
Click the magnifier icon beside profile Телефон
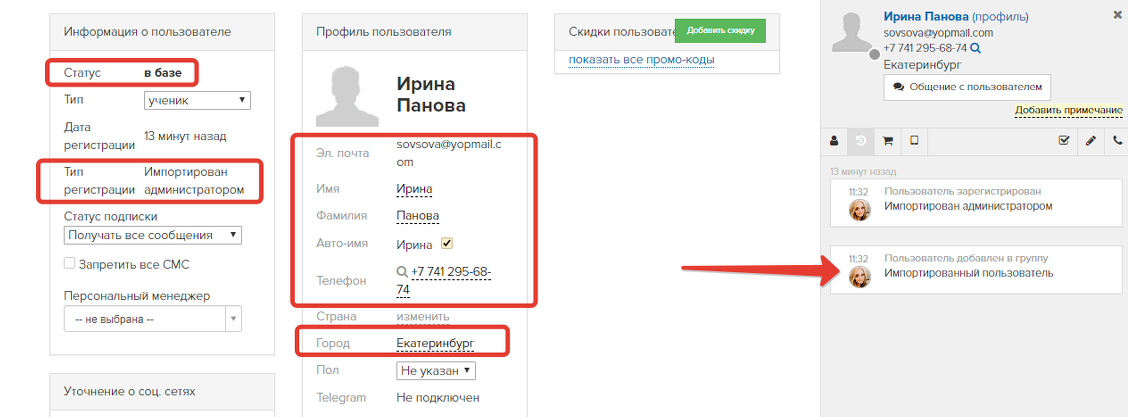pos(402,272)
